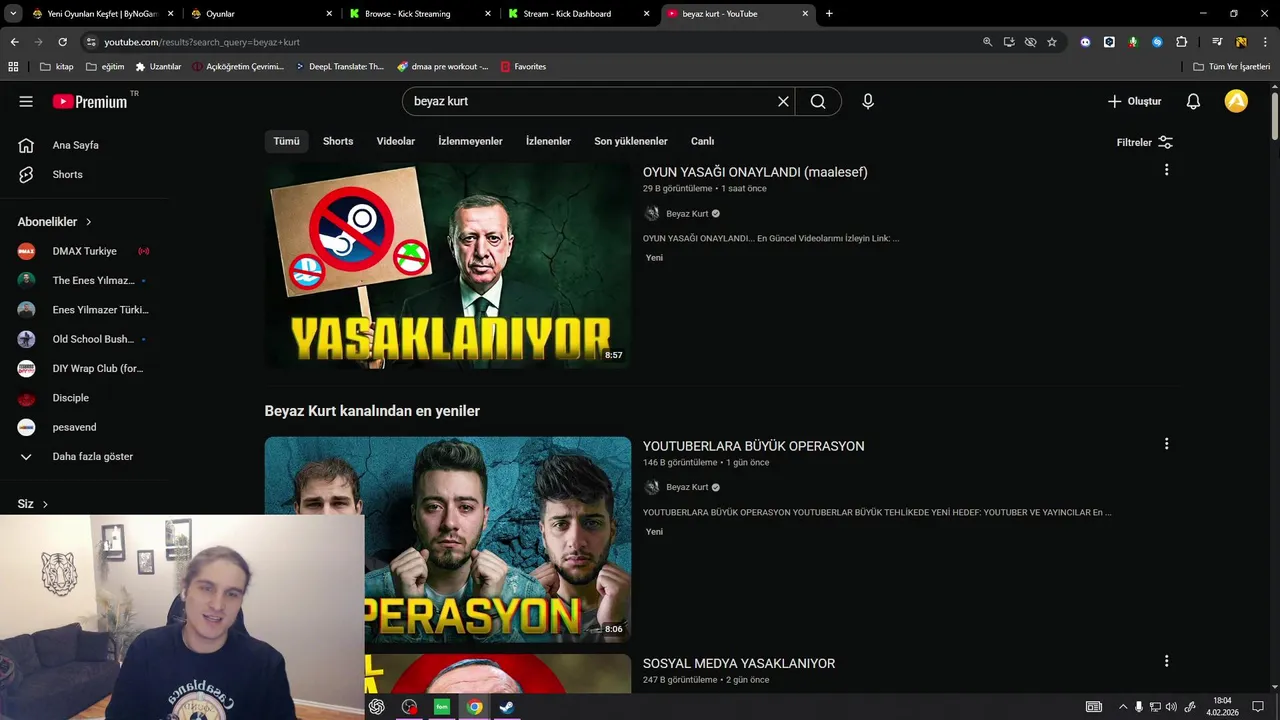Screen dimensions: 1280x720
Task: Start voice search with microphone
Action: [868, 101]
